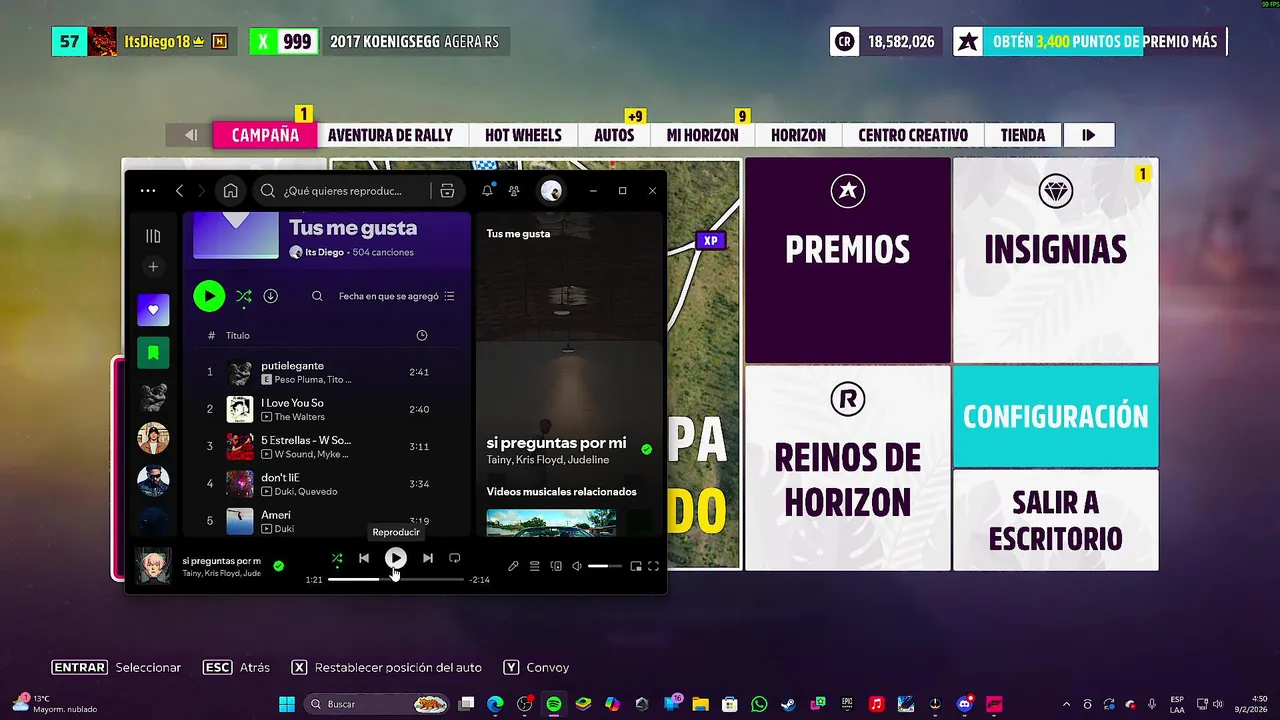The height and width of the screenshot is (720, 1280).
Task: Switch to HOT WHEELS tab
Action: [523, 135]
